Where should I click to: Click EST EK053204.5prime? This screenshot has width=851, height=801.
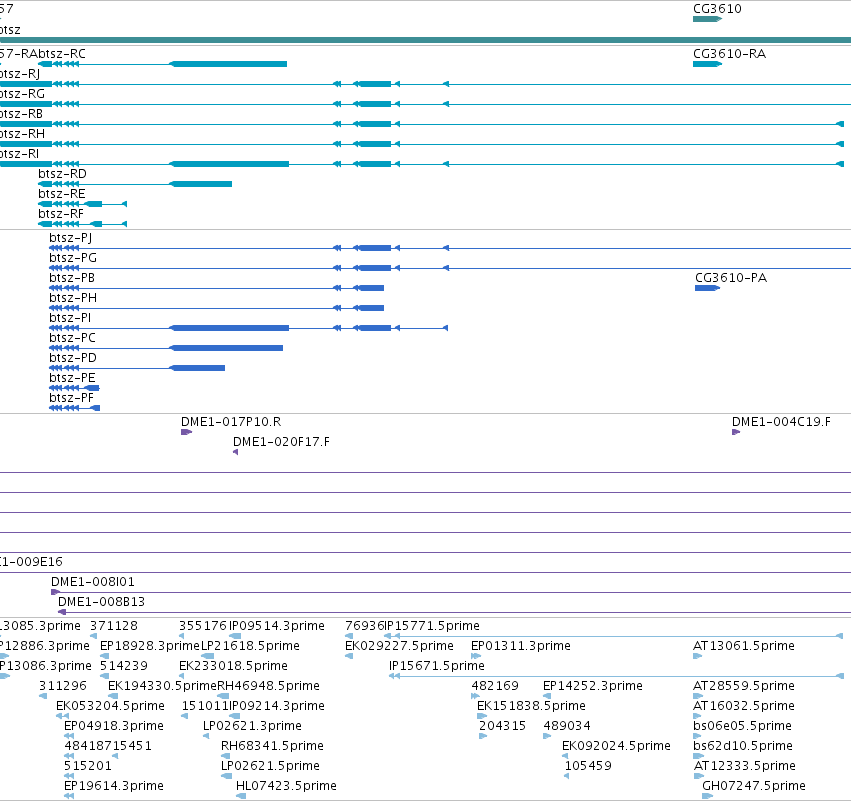[x=110, y=706]
